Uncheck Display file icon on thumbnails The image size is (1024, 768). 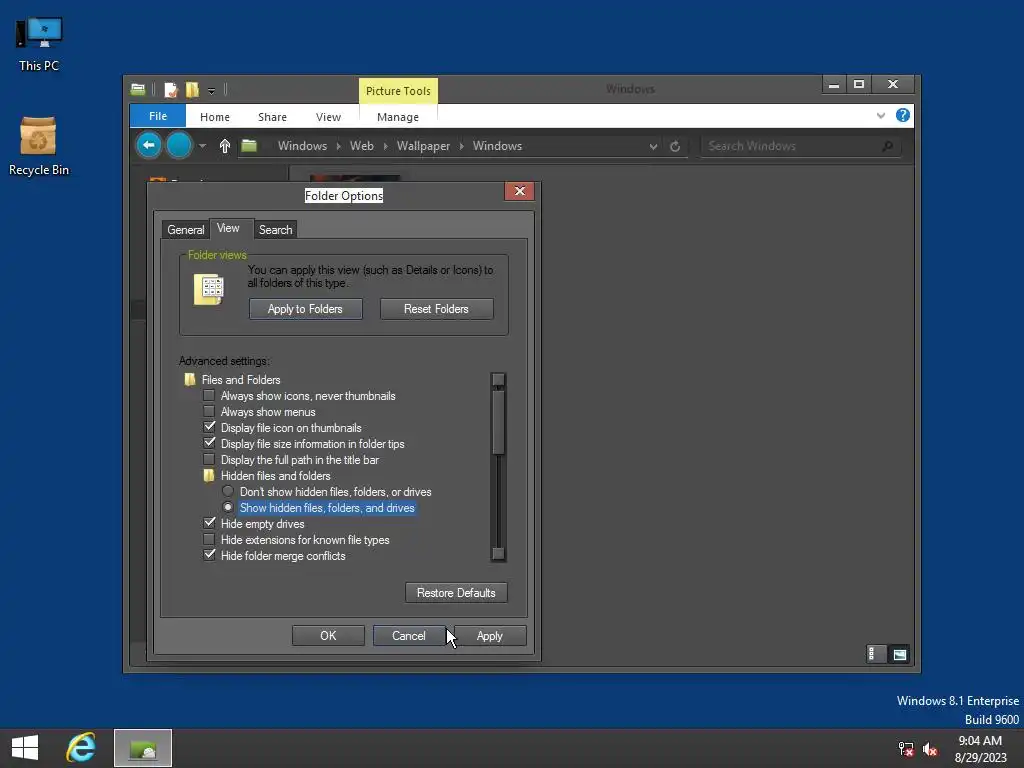[x=209, y=427]
